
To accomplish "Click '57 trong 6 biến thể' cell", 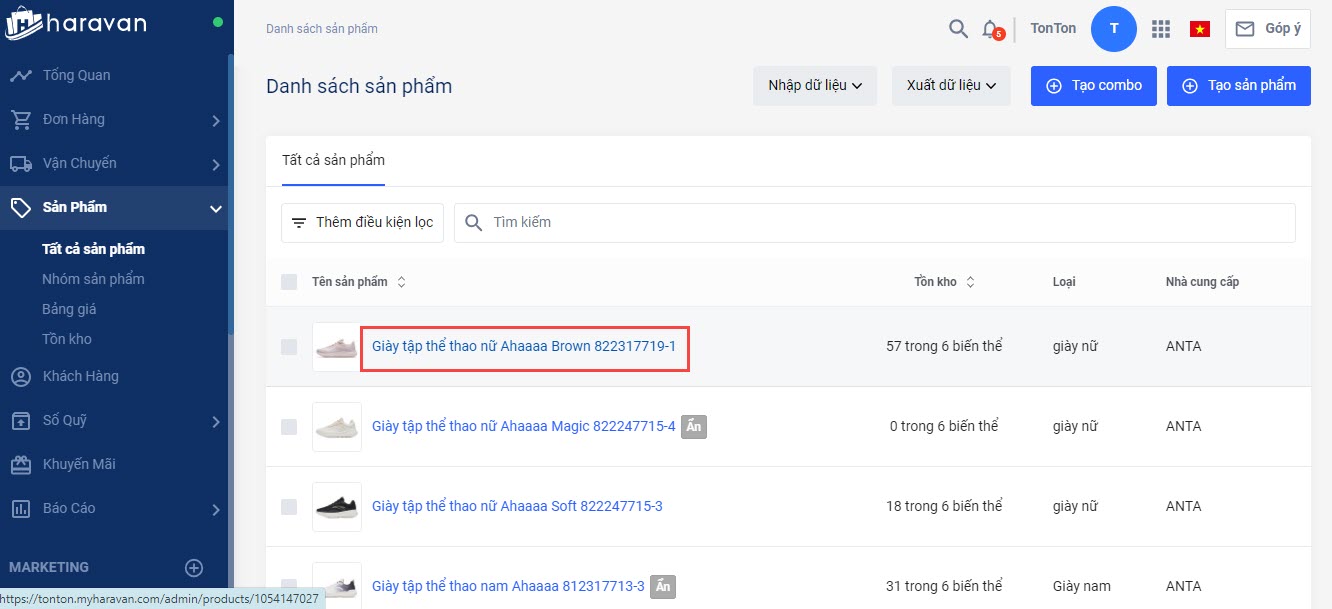I will coord(944,347).
